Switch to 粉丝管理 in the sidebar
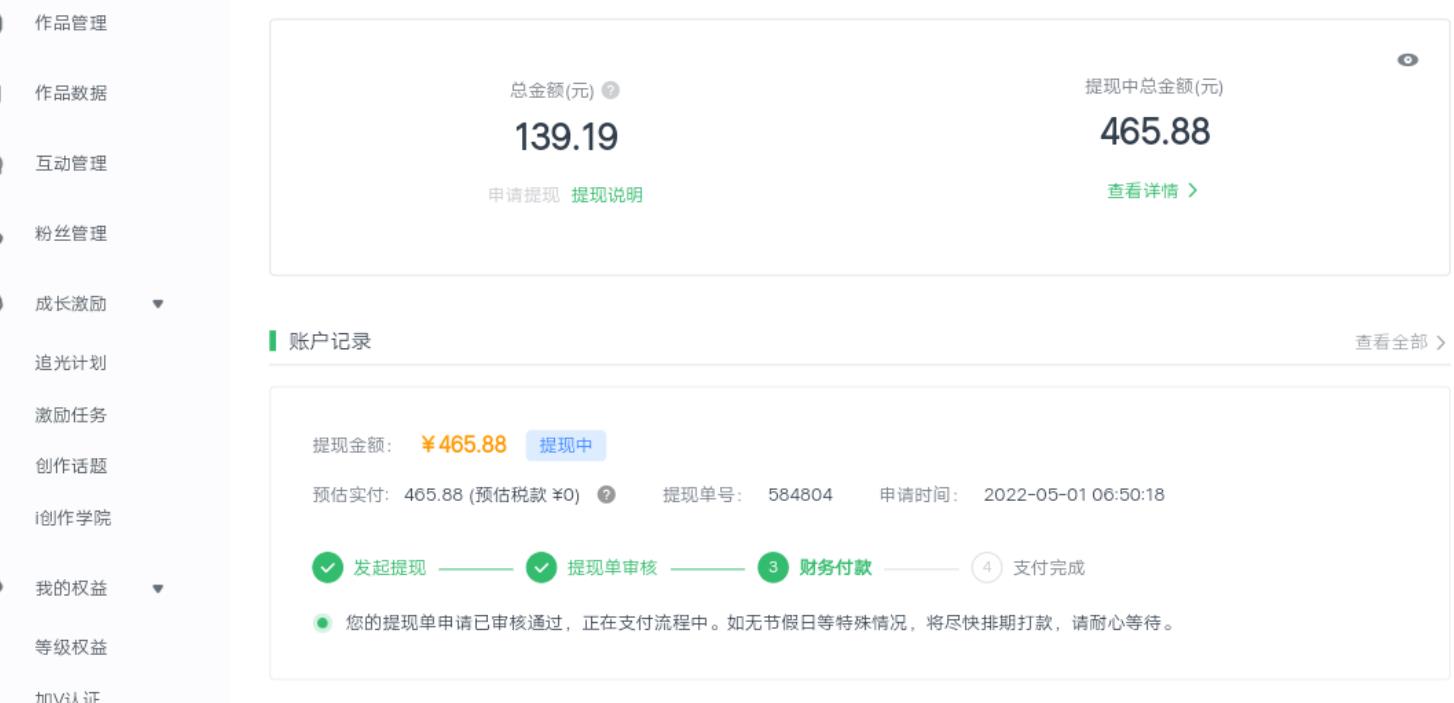The height and width of the screenshot is (703, 1454). pos(73,234)
